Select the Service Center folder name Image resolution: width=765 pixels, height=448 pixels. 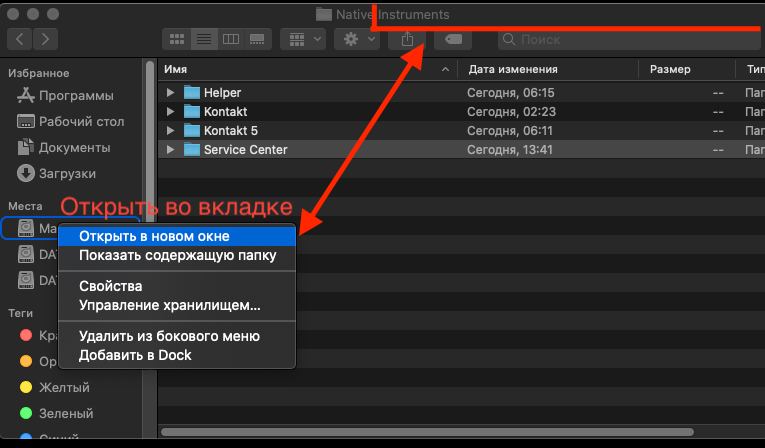pyautogui.click(x=245, y=150)
